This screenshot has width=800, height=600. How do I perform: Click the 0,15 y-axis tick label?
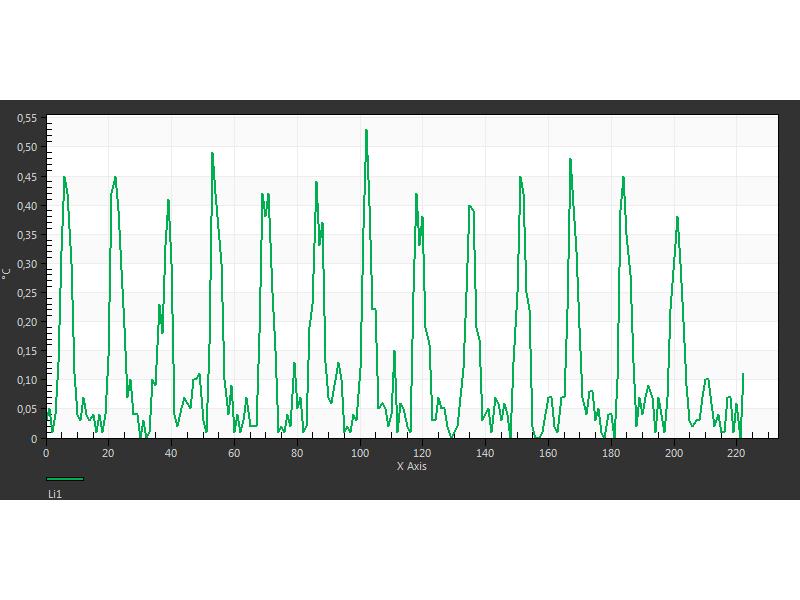(x=27, y=352)
